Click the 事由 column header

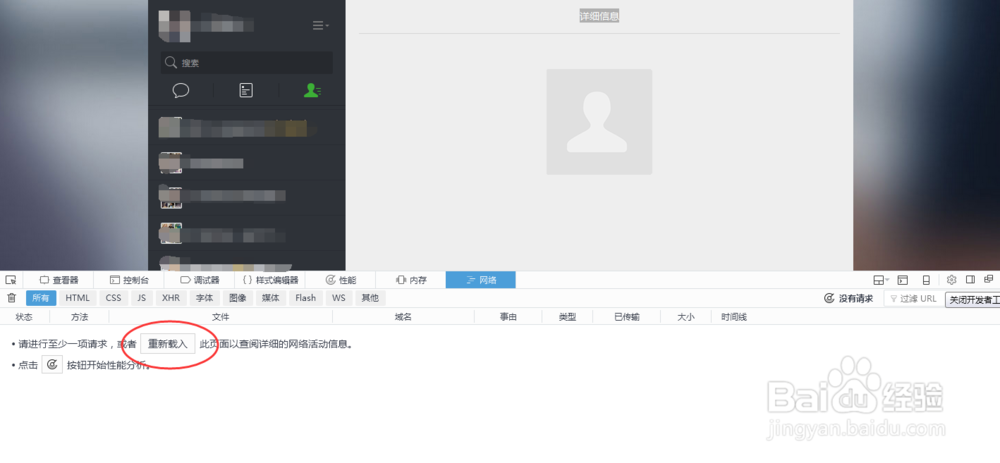508,317
